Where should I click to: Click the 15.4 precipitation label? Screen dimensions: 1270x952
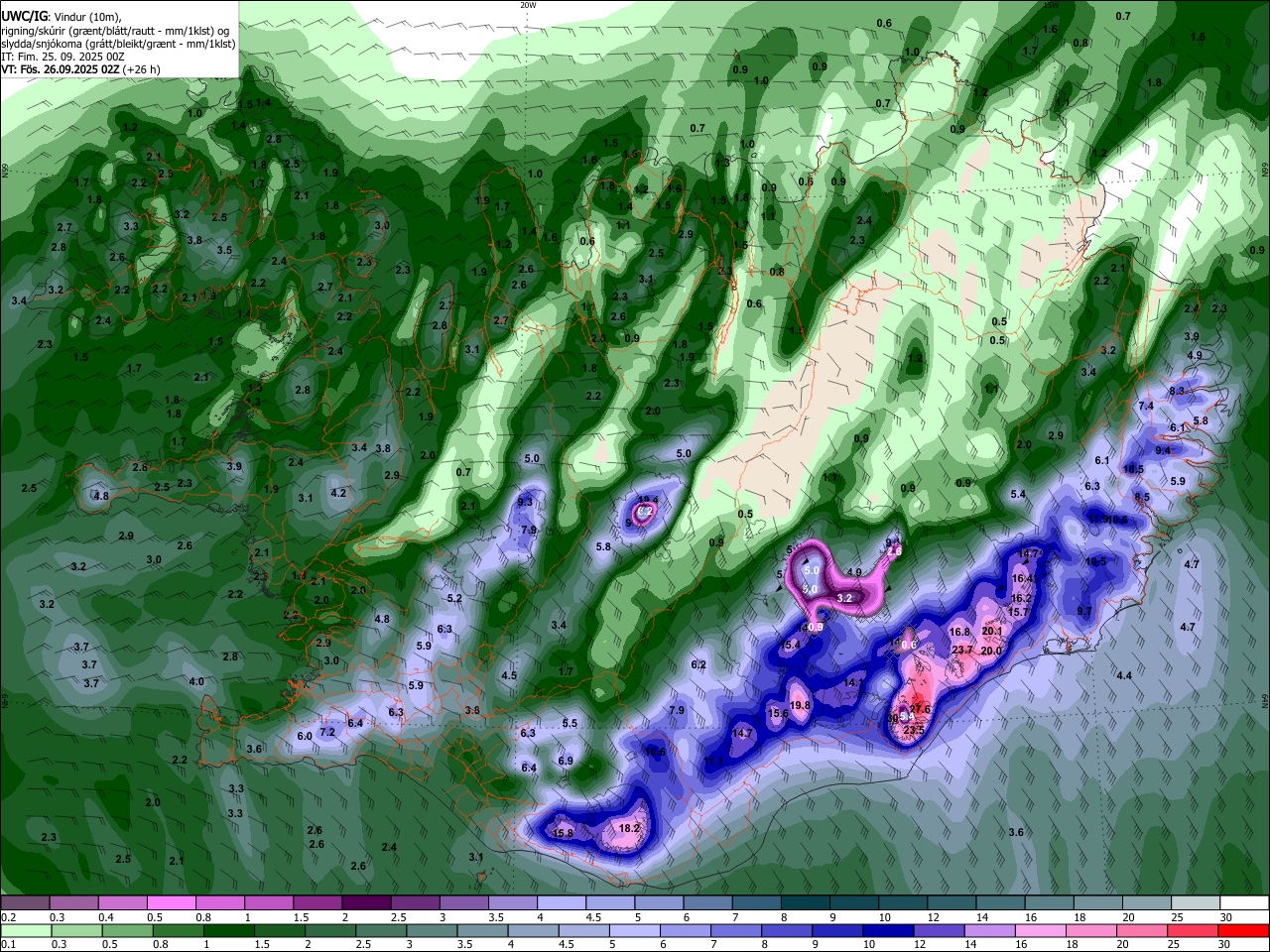tap(790, 646)
